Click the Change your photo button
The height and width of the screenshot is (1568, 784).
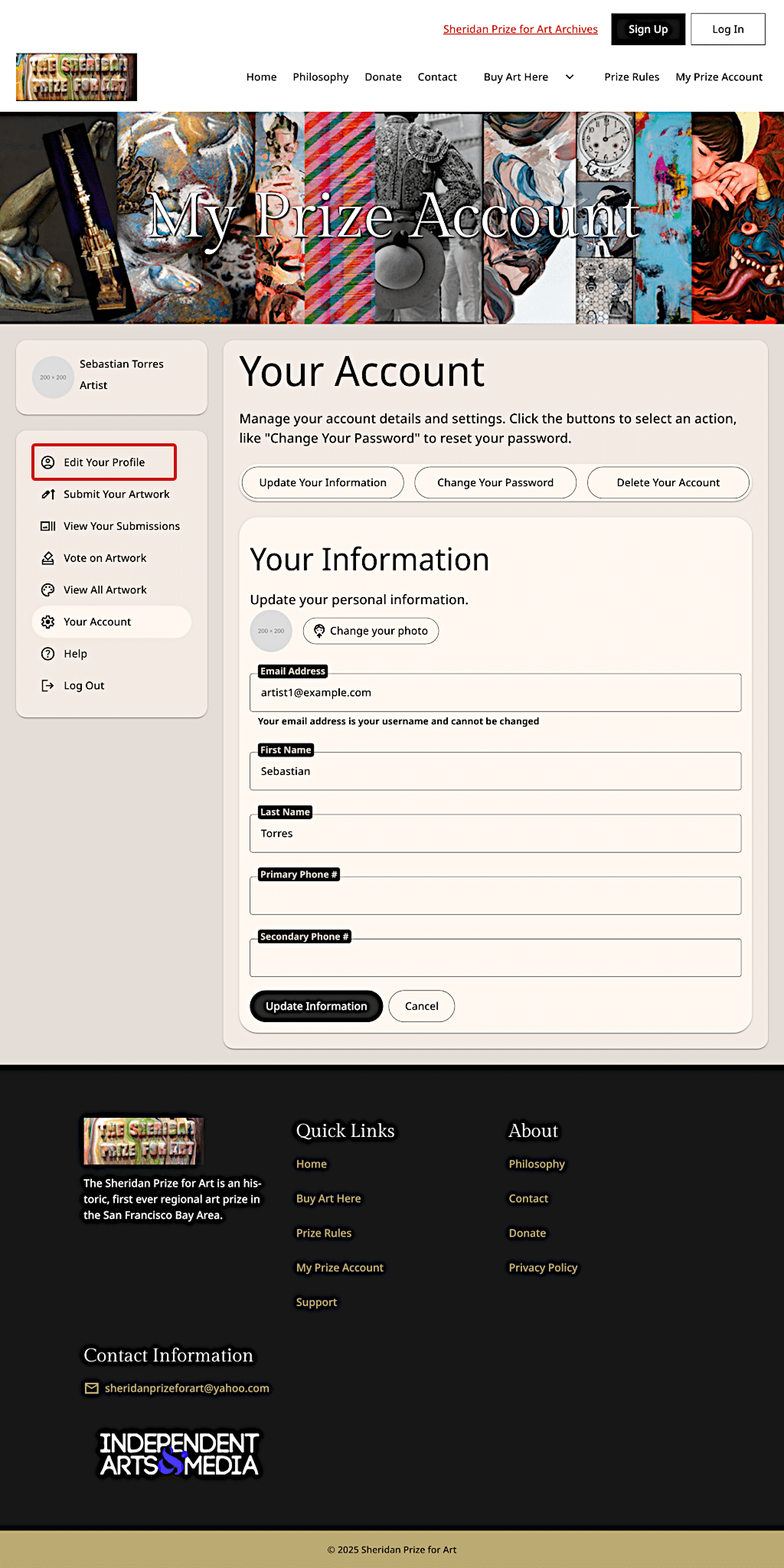[x=371, y=631]
